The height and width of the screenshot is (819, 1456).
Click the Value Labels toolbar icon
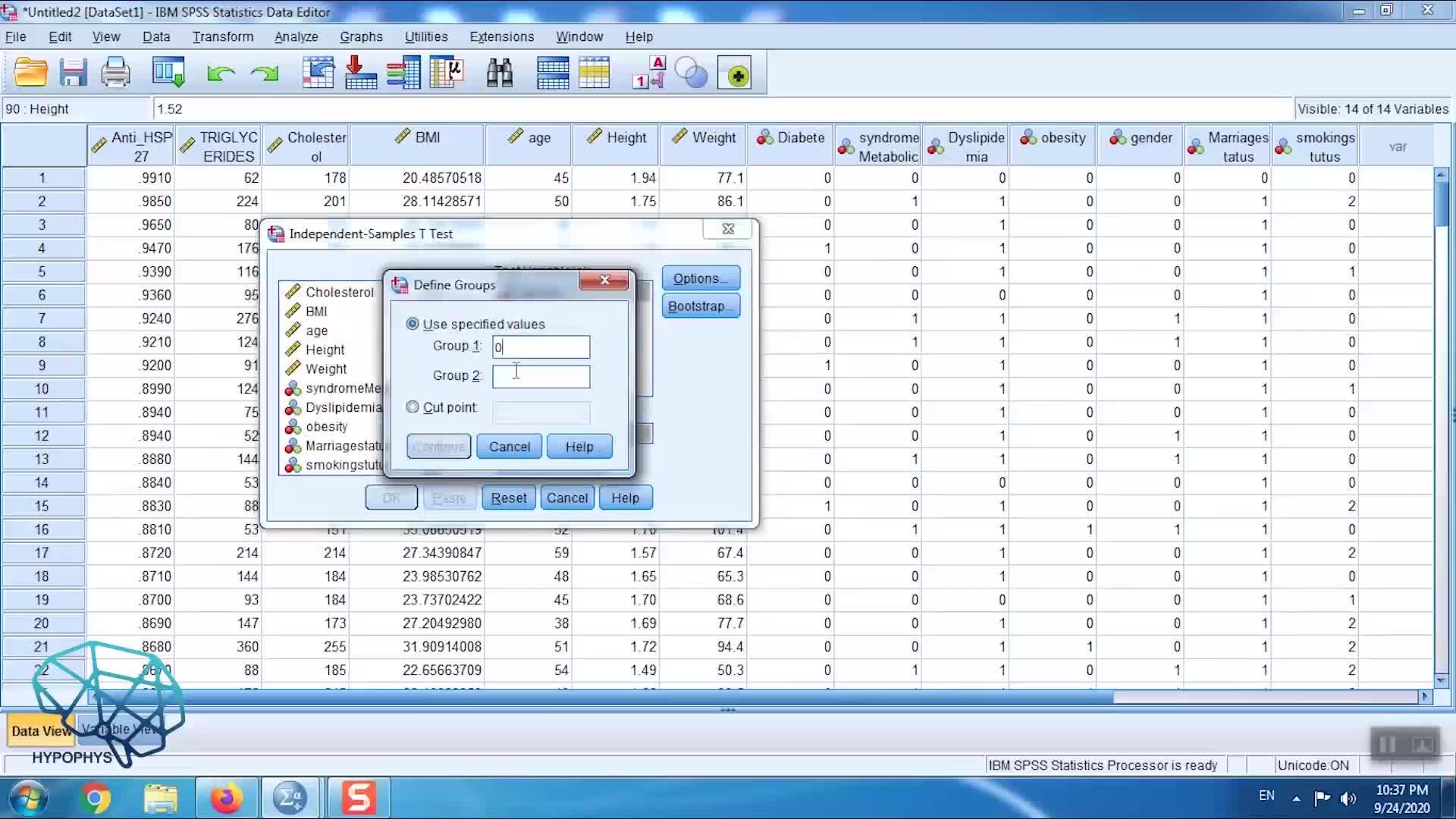coord(648,74)
